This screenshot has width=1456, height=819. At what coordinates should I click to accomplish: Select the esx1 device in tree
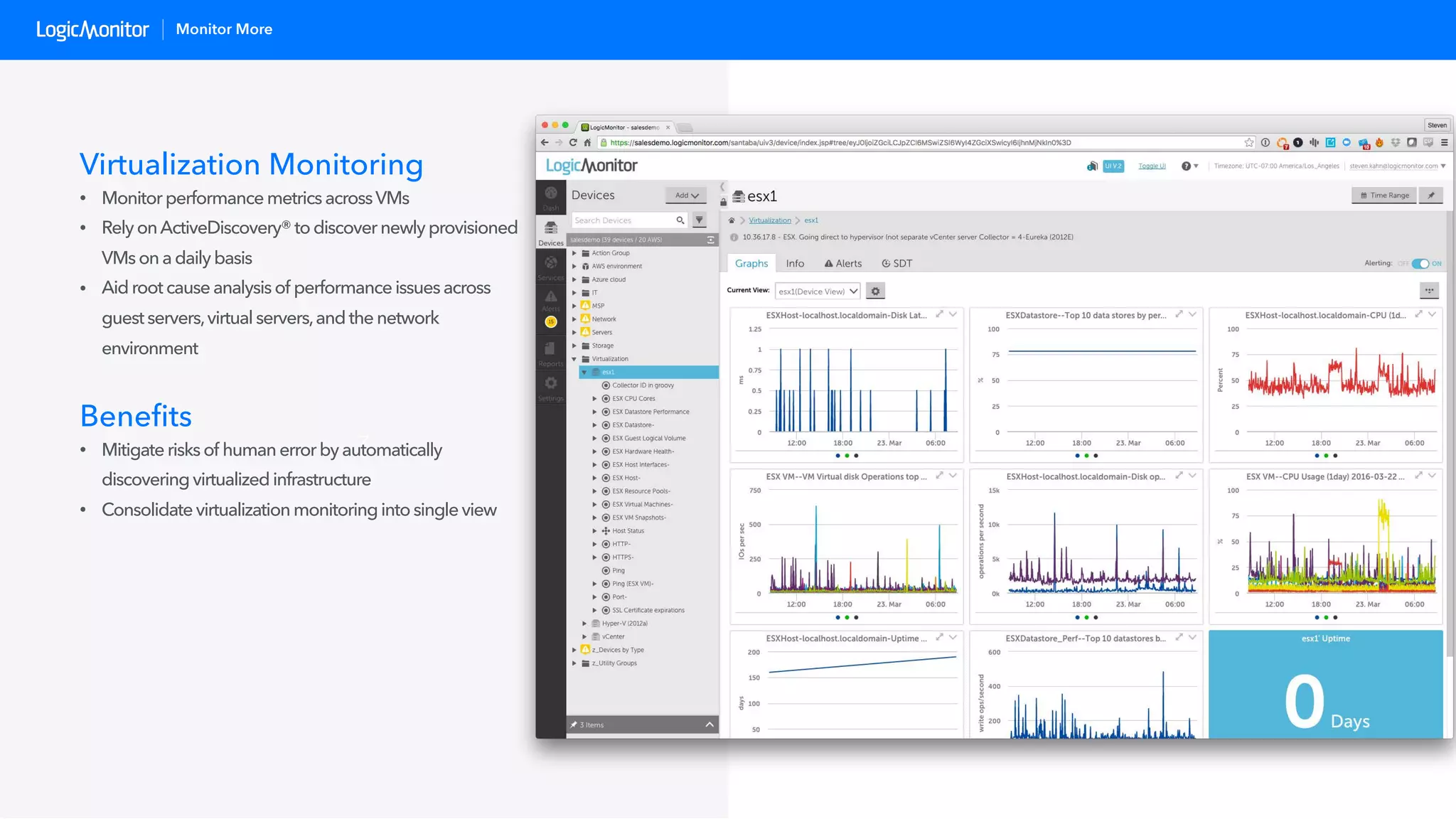pyautogui.click(x=648, y=373)
